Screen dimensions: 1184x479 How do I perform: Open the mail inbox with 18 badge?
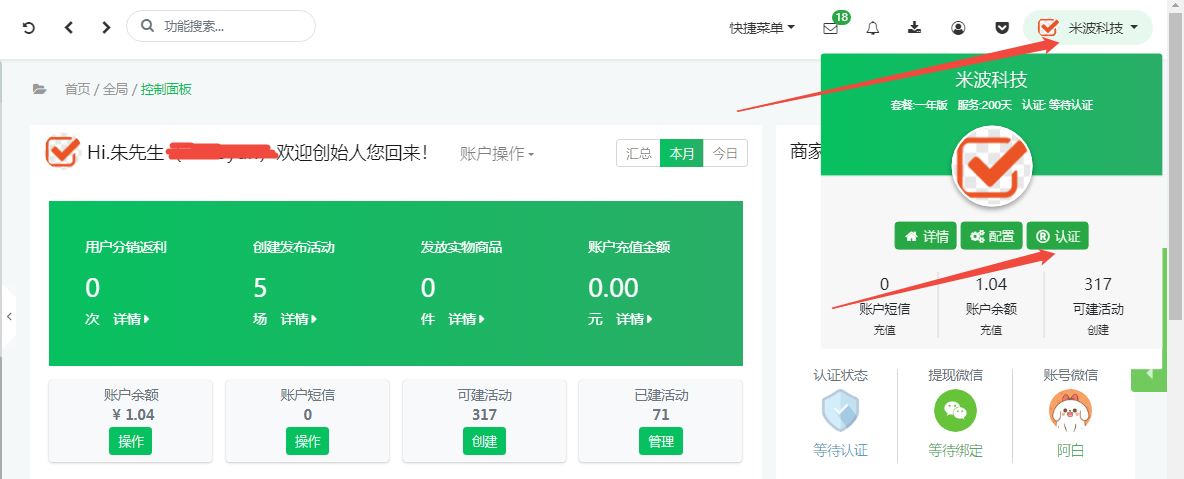[x=831, y=28]
